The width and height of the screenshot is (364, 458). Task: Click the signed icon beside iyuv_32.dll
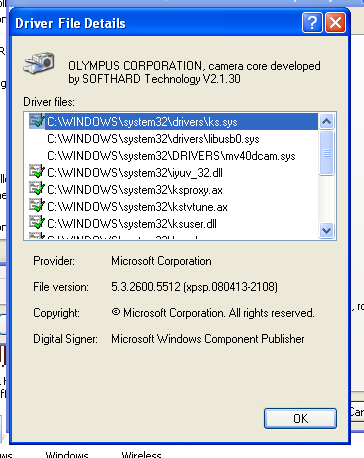[37, 172]
